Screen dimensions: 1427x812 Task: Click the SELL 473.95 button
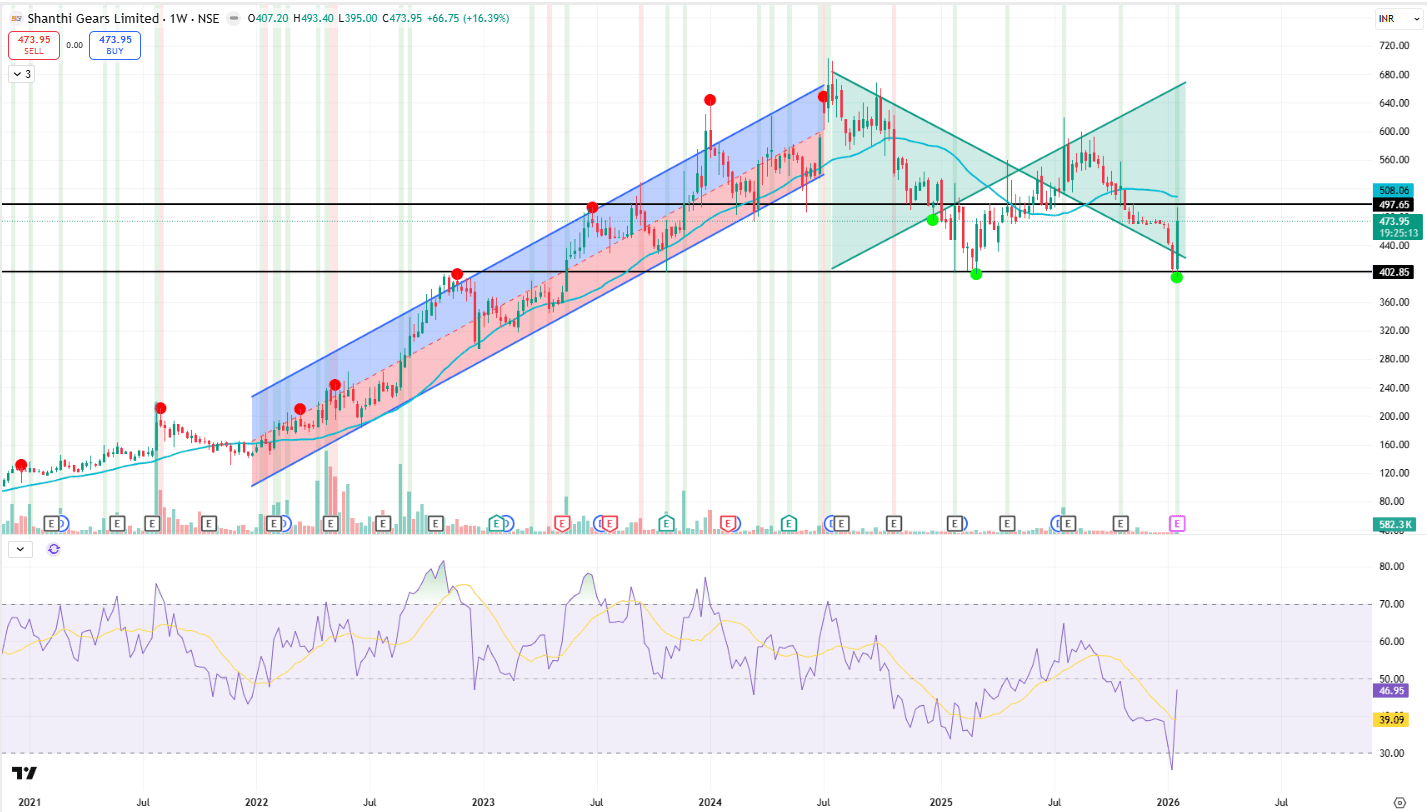[x=34, y=45]
